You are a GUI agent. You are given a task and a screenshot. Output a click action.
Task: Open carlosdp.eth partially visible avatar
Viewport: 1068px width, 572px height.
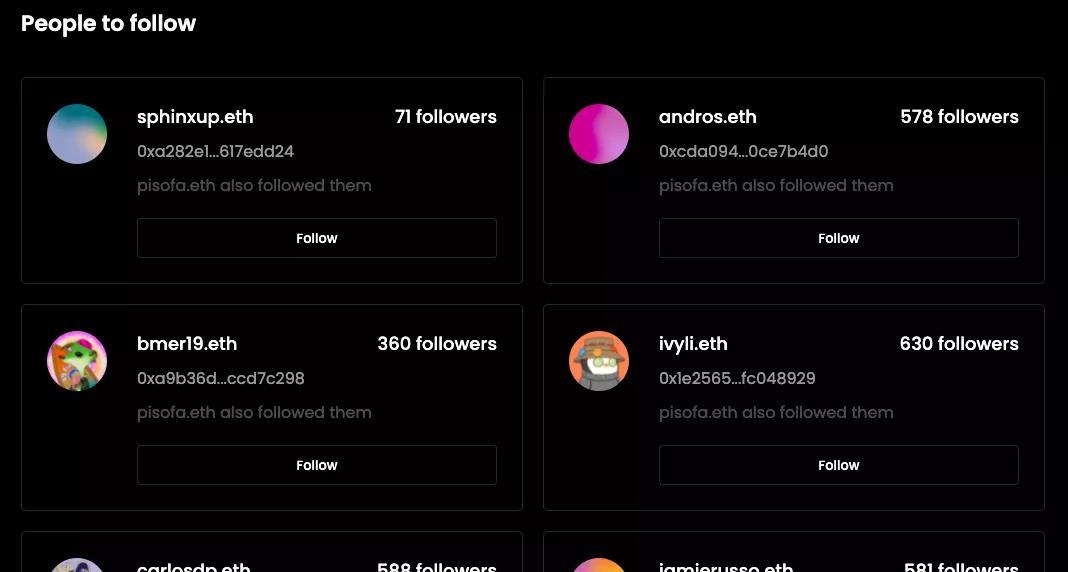pyautogui.click(x=77, y=565)
